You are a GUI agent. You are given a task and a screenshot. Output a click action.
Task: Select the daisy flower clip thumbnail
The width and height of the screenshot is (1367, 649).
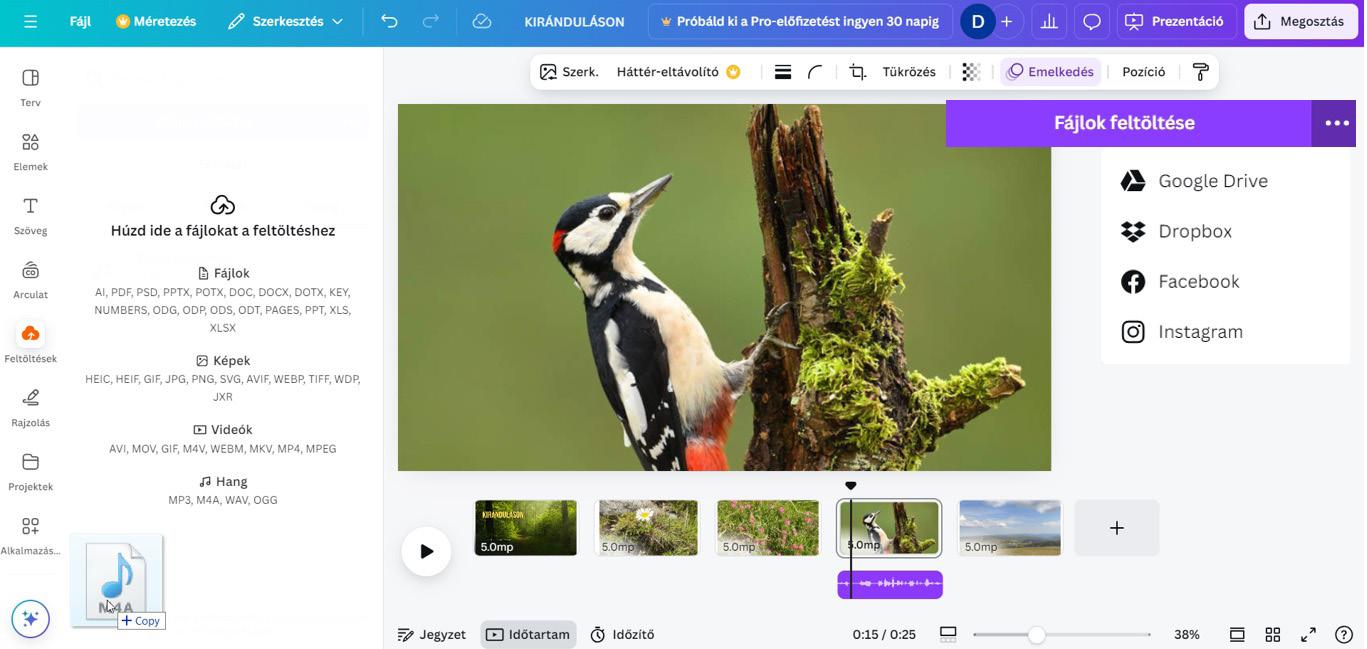click(648, 528)
